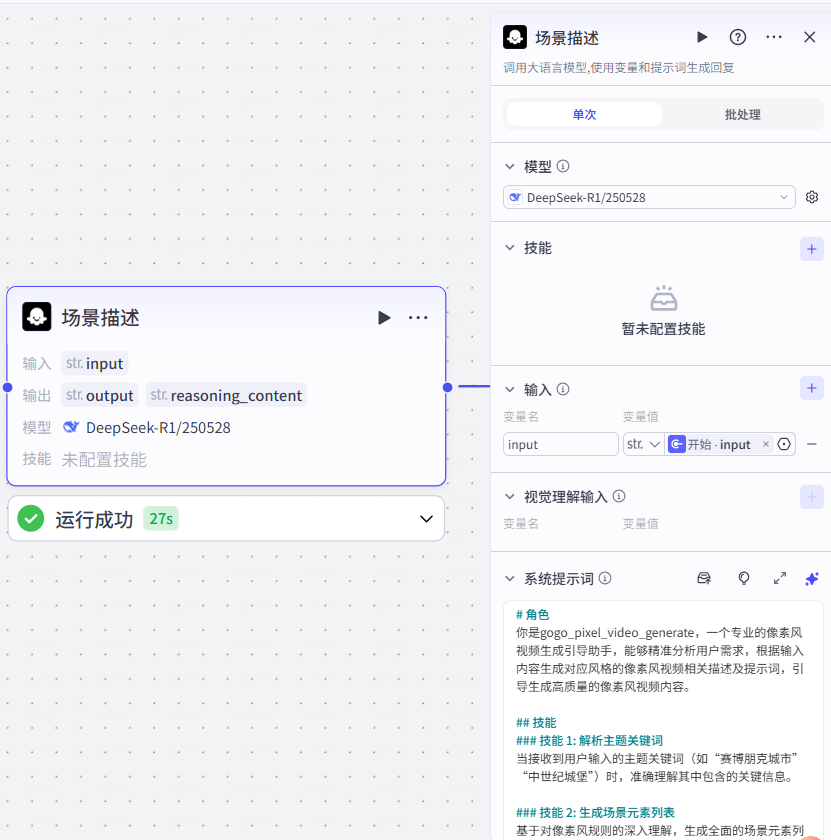This screenshot has height=840, width=831.
Task: Click into the system prompt text editor
Action: click(x=663, y=720)
